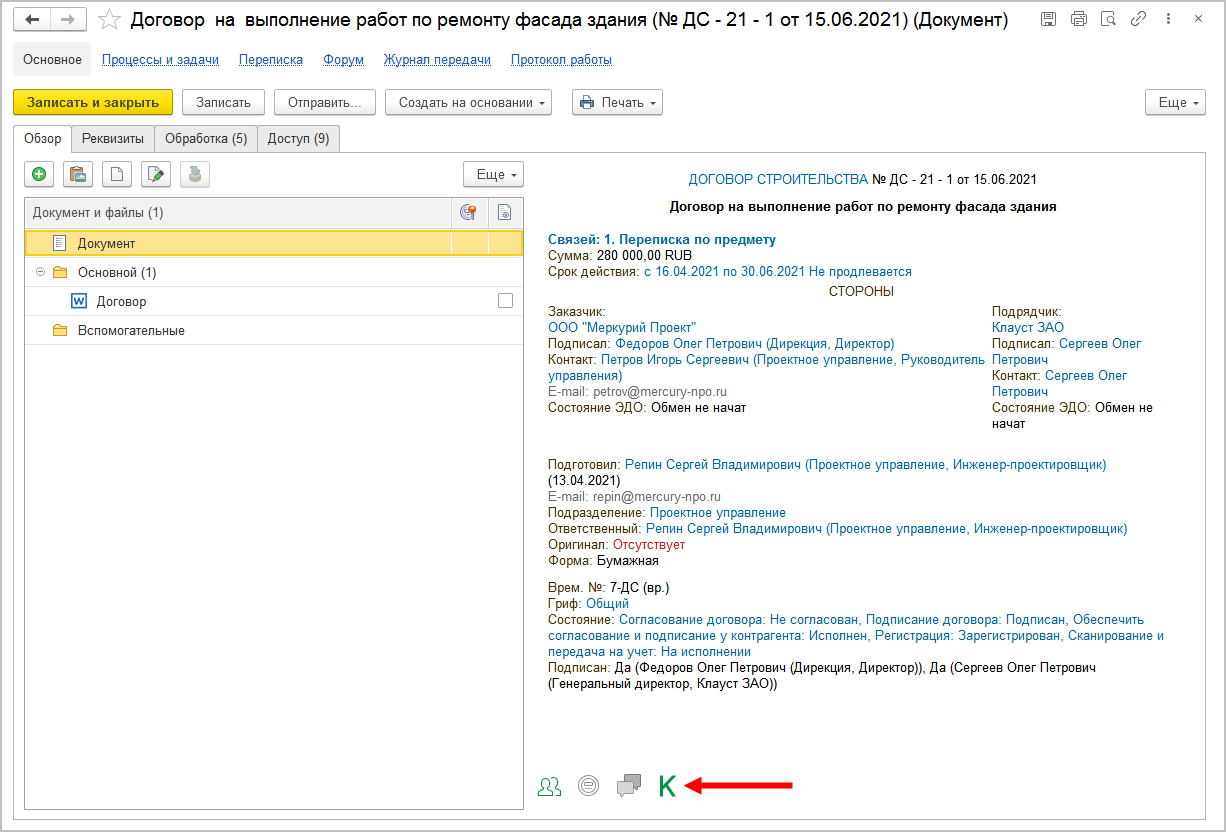
Task: Select the Договор file row
Action: [x=273, y=301]
